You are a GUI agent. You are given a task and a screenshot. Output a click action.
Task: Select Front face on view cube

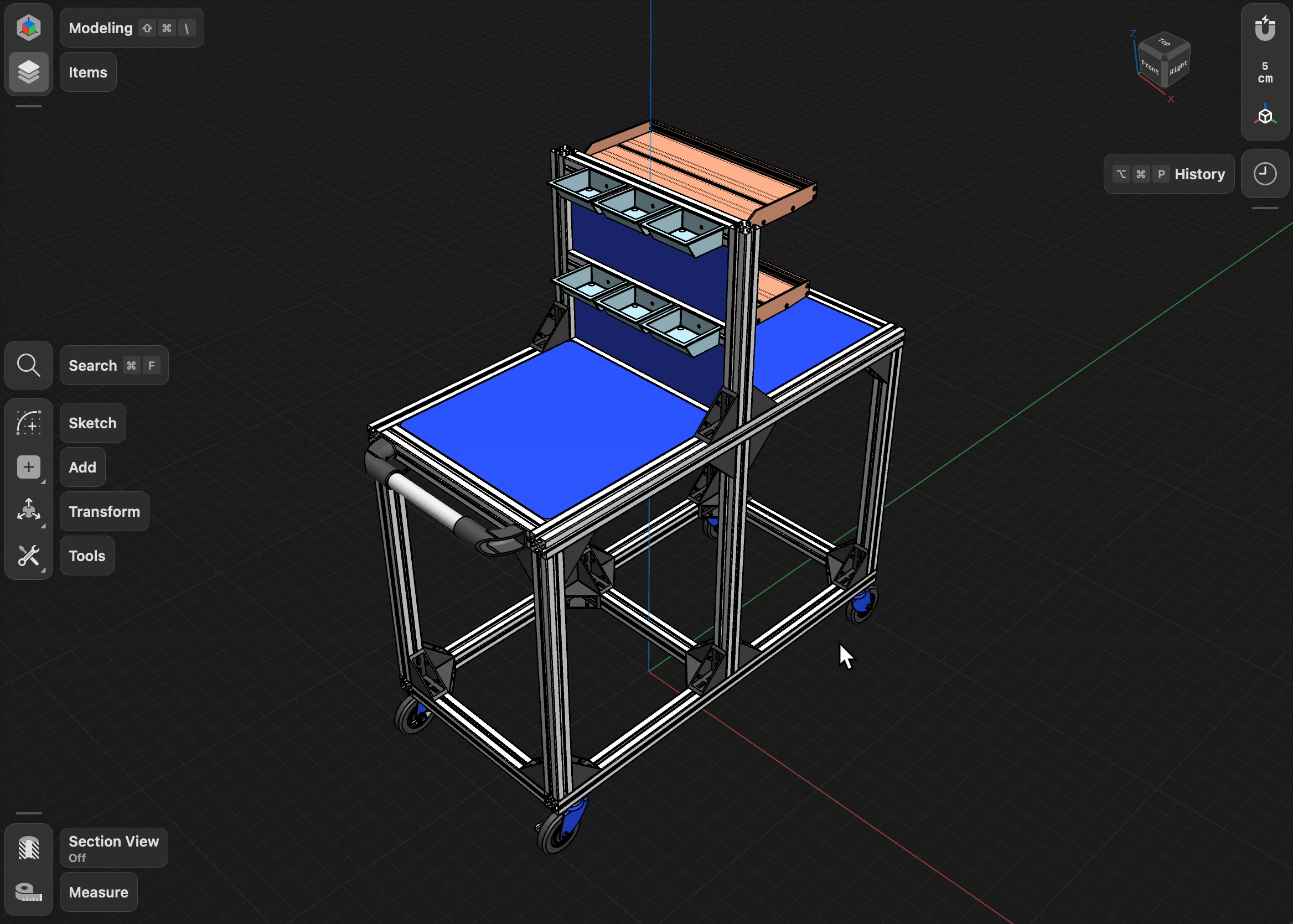(1150, 68)
